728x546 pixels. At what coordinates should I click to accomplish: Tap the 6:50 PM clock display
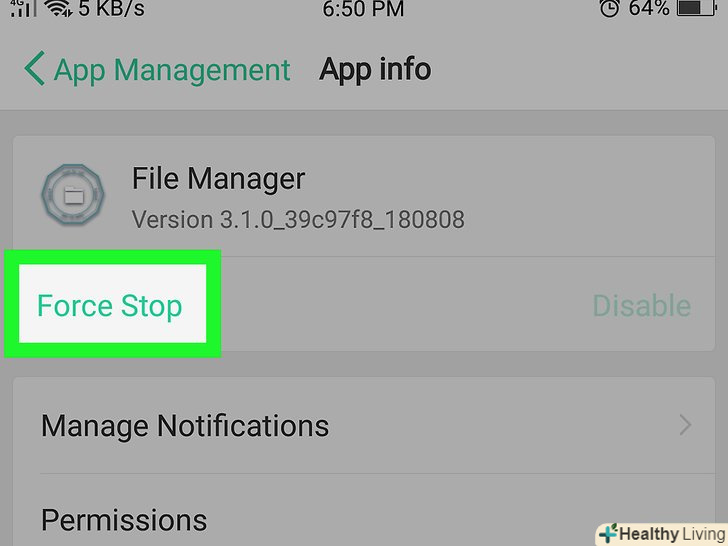[363, 9]
